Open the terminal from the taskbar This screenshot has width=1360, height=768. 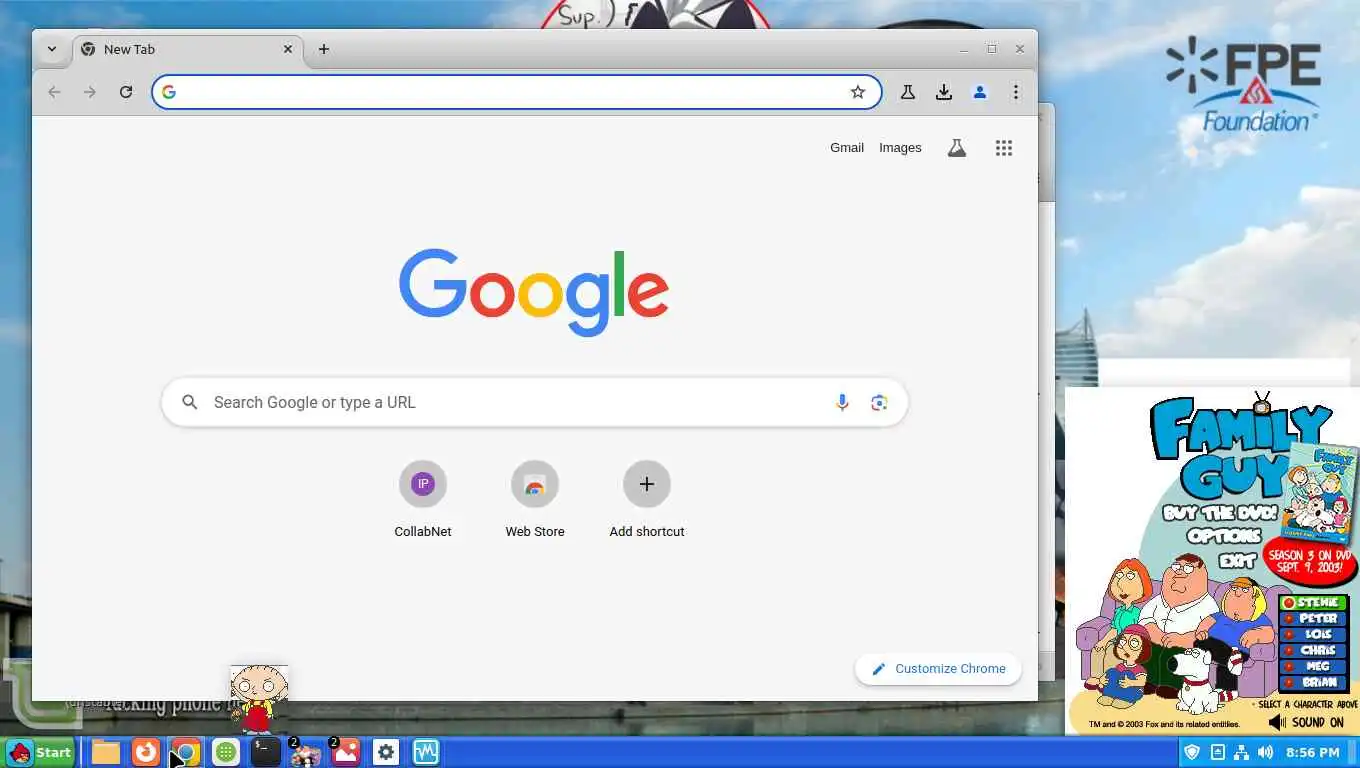pos(266,752)
